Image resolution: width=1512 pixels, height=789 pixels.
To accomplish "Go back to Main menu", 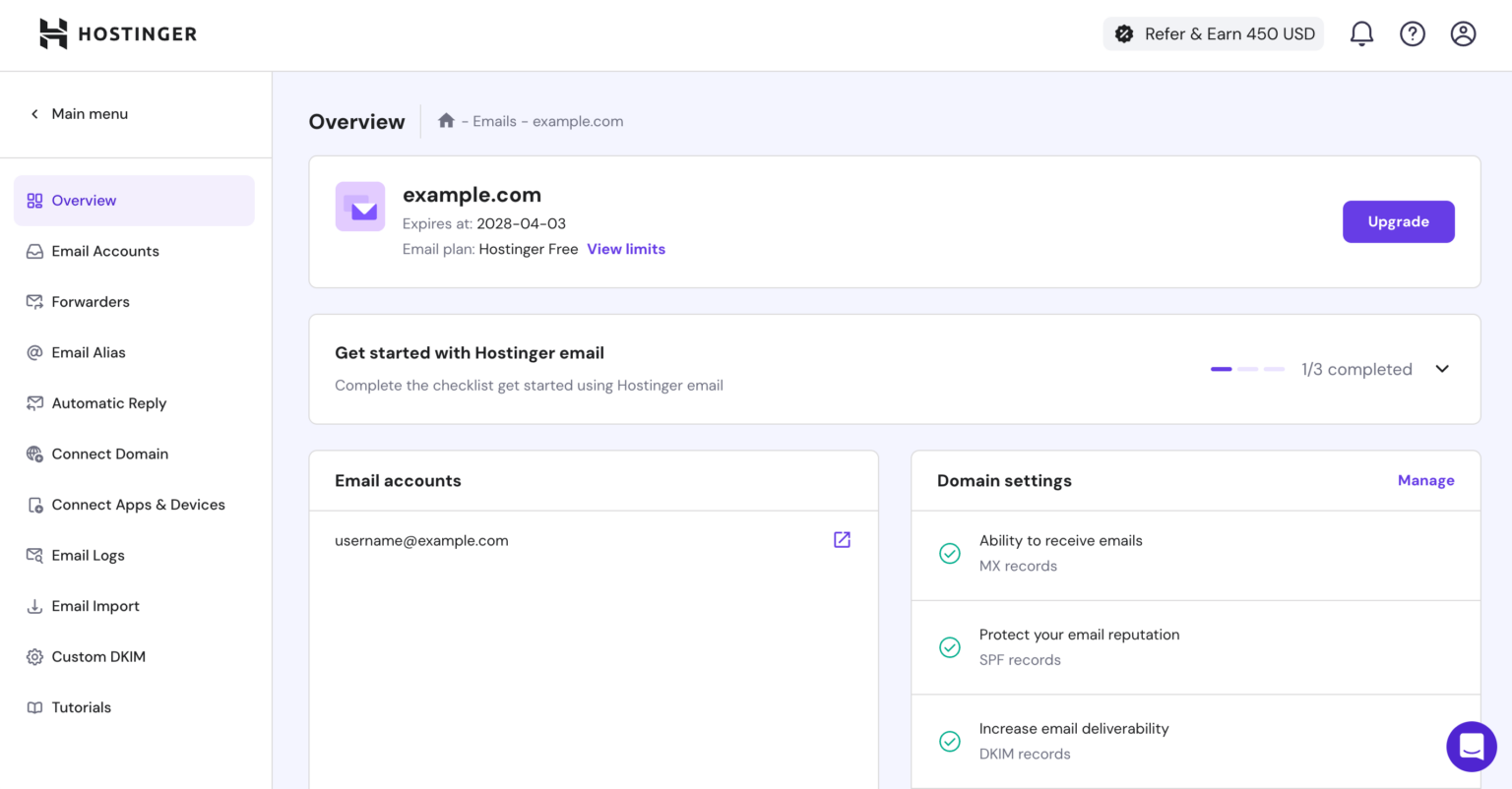I will (79, 114).
